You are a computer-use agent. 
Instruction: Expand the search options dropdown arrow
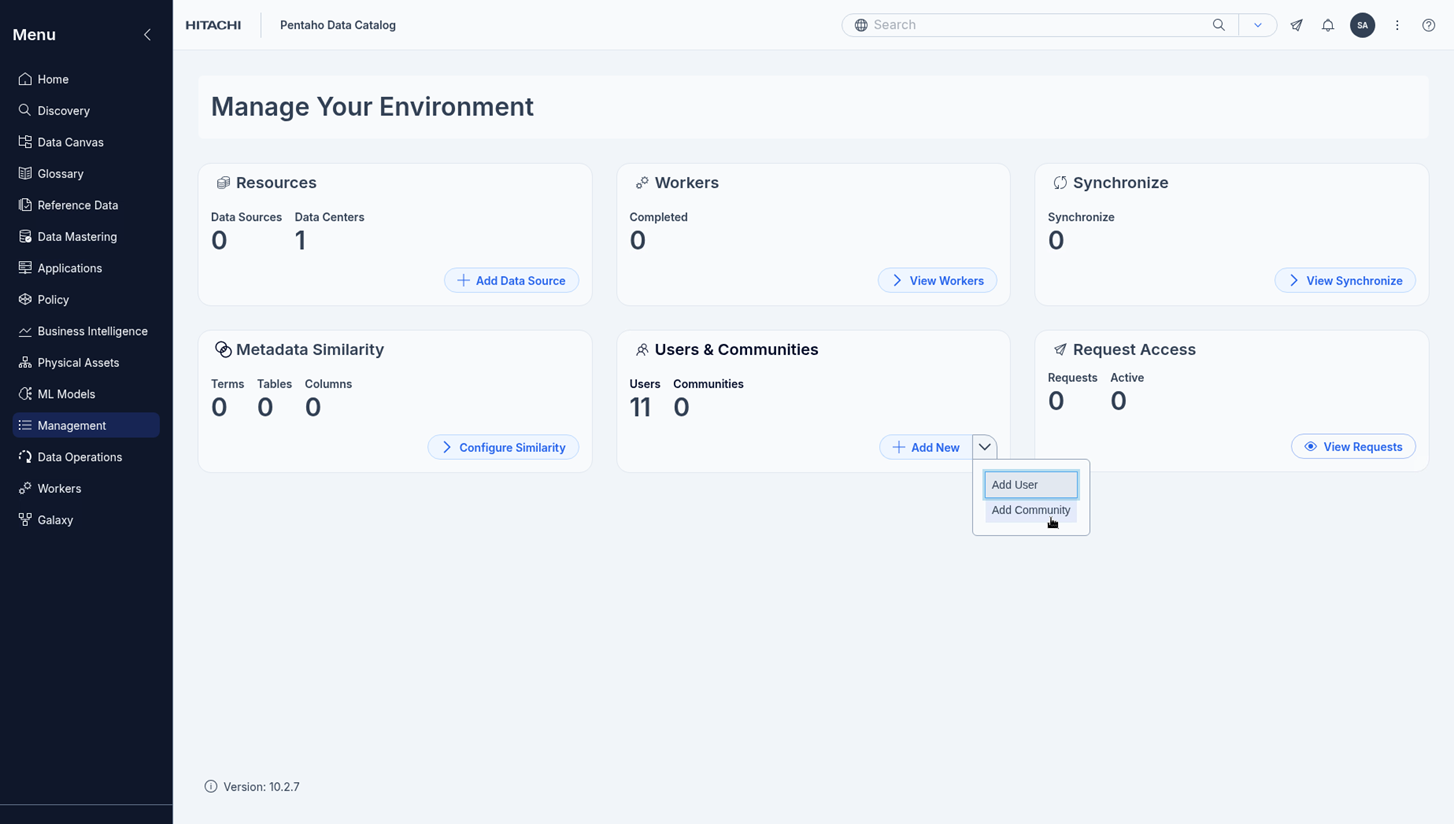pos(1257,25)
